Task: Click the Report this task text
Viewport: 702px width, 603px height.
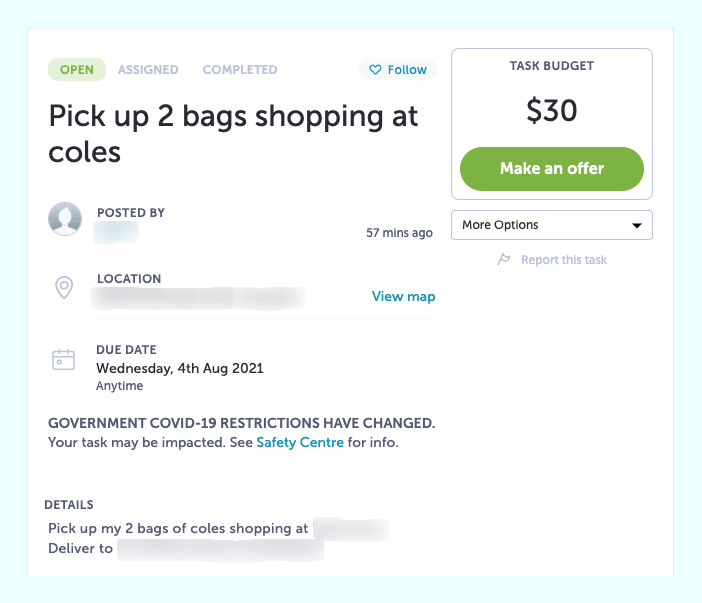Action: coord(563,260)
